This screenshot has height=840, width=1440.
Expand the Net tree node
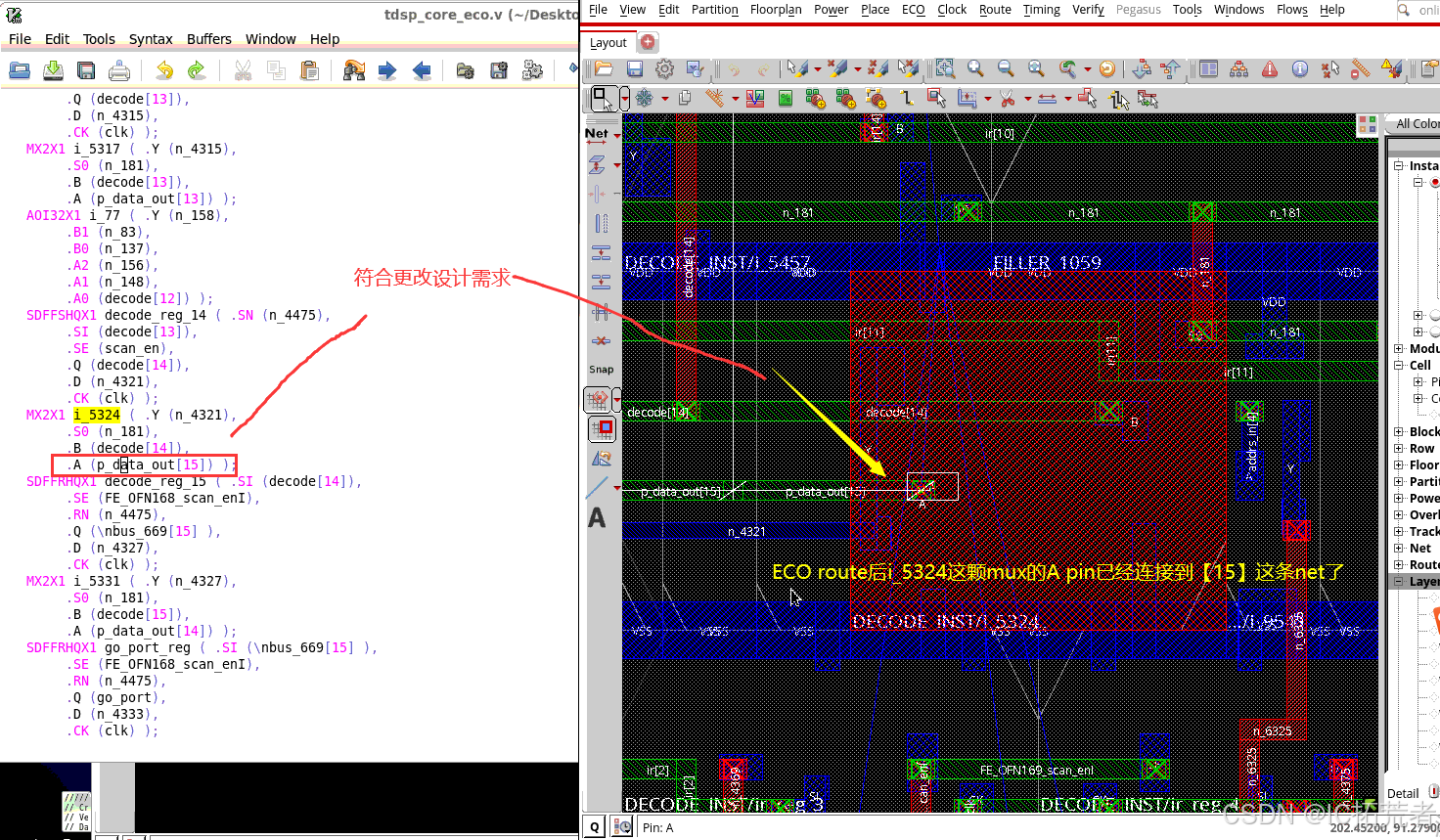(1399, 548)
